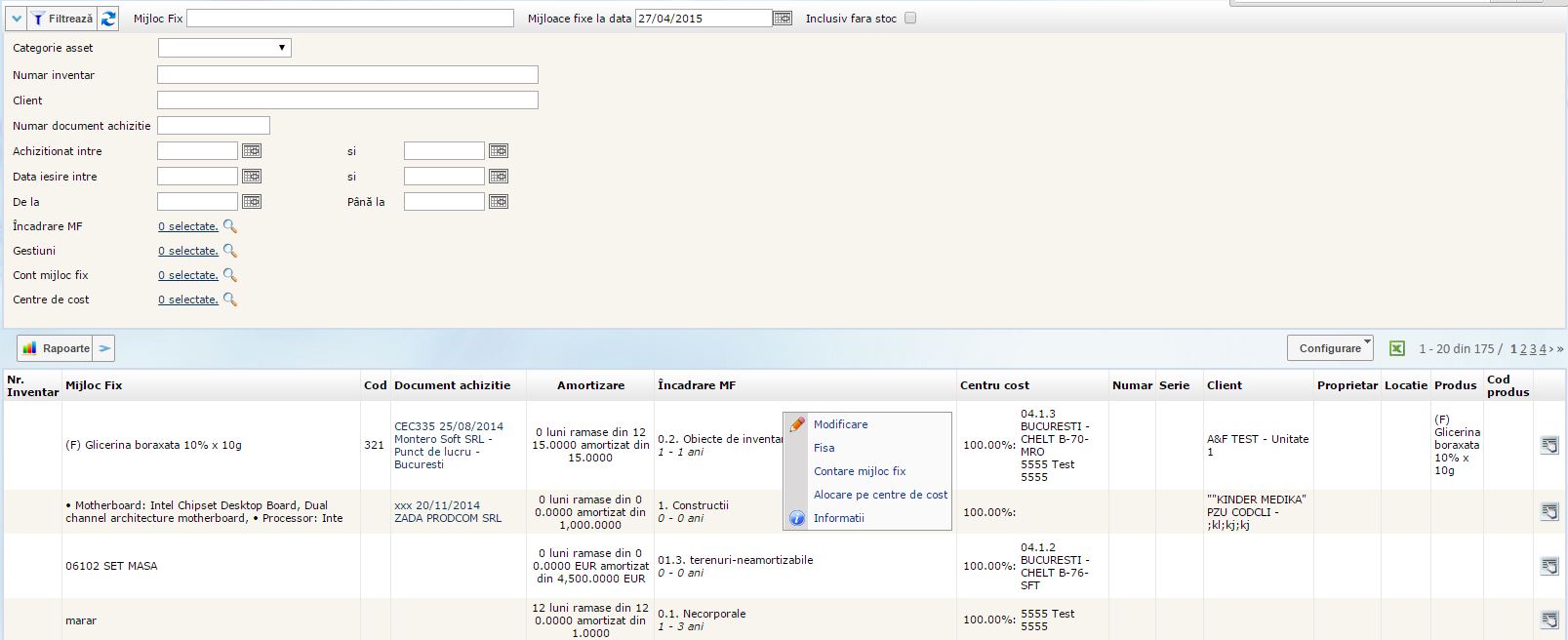The width and height of the screenshot is (1568, 640).
Task: Select Contare mijloc fix in context menu
Action: coord(860,471)
